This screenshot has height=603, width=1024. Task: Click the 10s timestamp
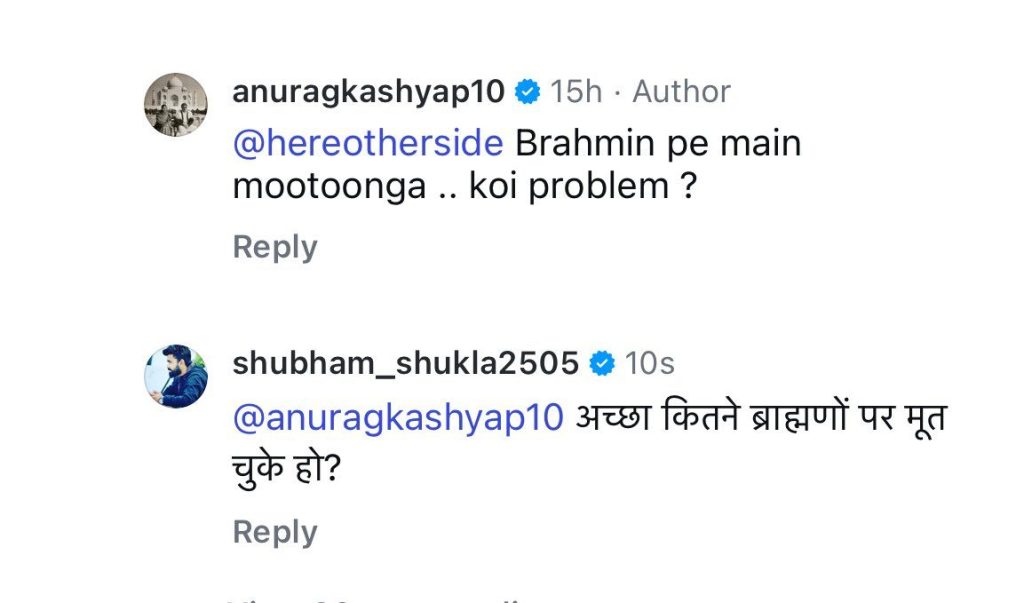[x=650, y=364]
